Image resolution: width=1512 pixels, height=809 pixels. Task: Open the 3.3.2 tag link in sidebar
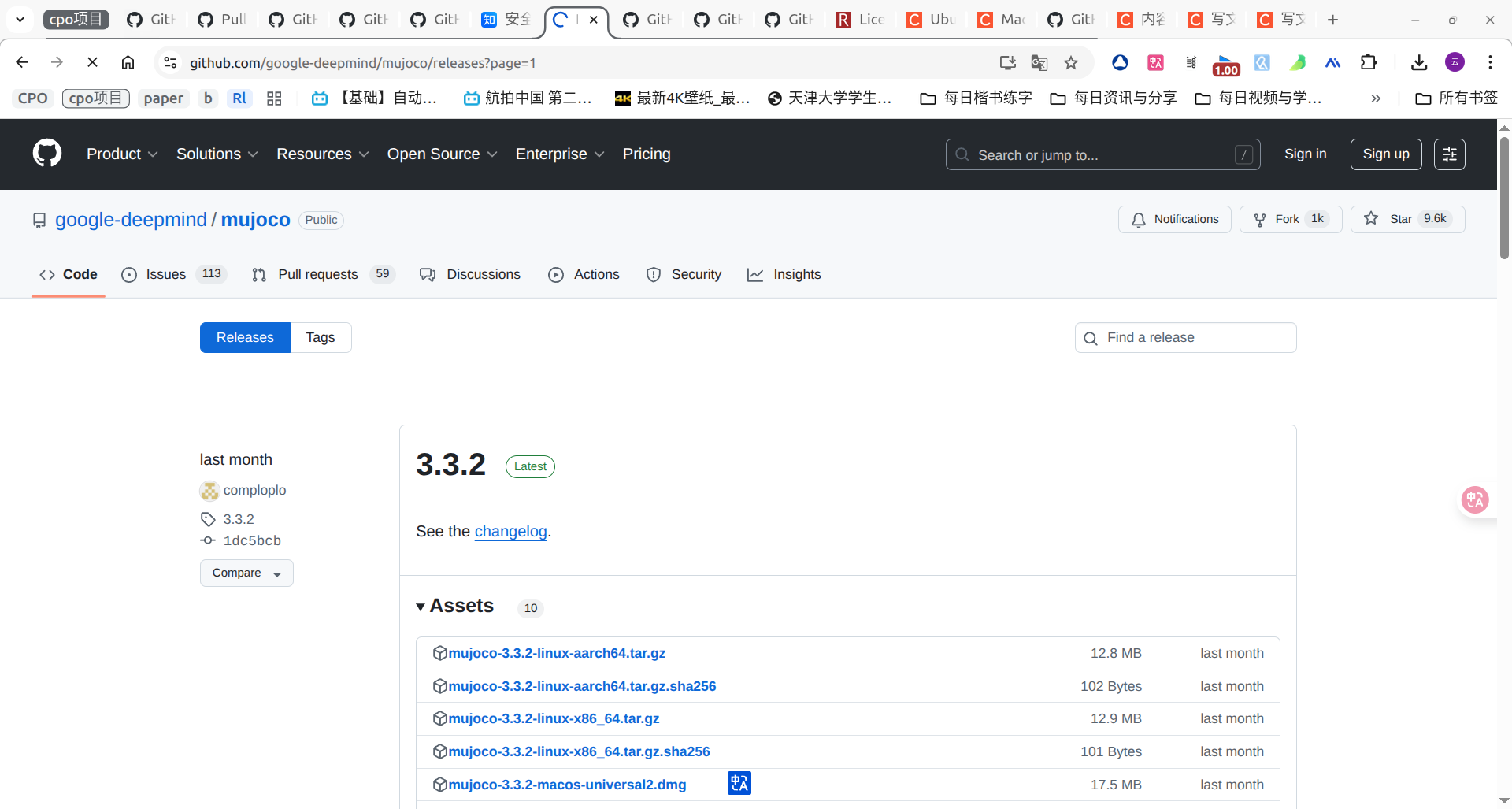(x=239, y=519)
